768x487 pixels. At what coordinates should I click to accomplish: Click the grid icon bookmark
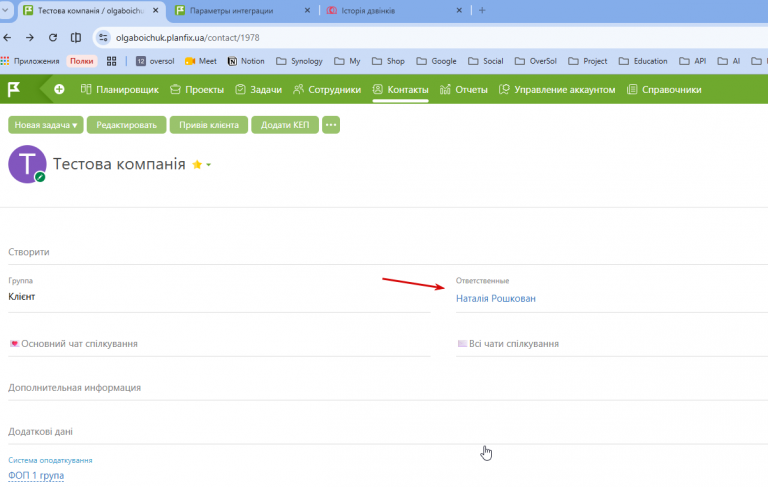[x=112, y=61]
